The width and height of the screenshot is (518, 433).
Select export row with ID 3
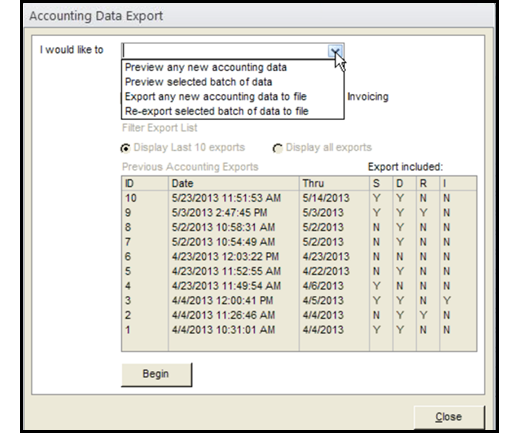(299, 301)
